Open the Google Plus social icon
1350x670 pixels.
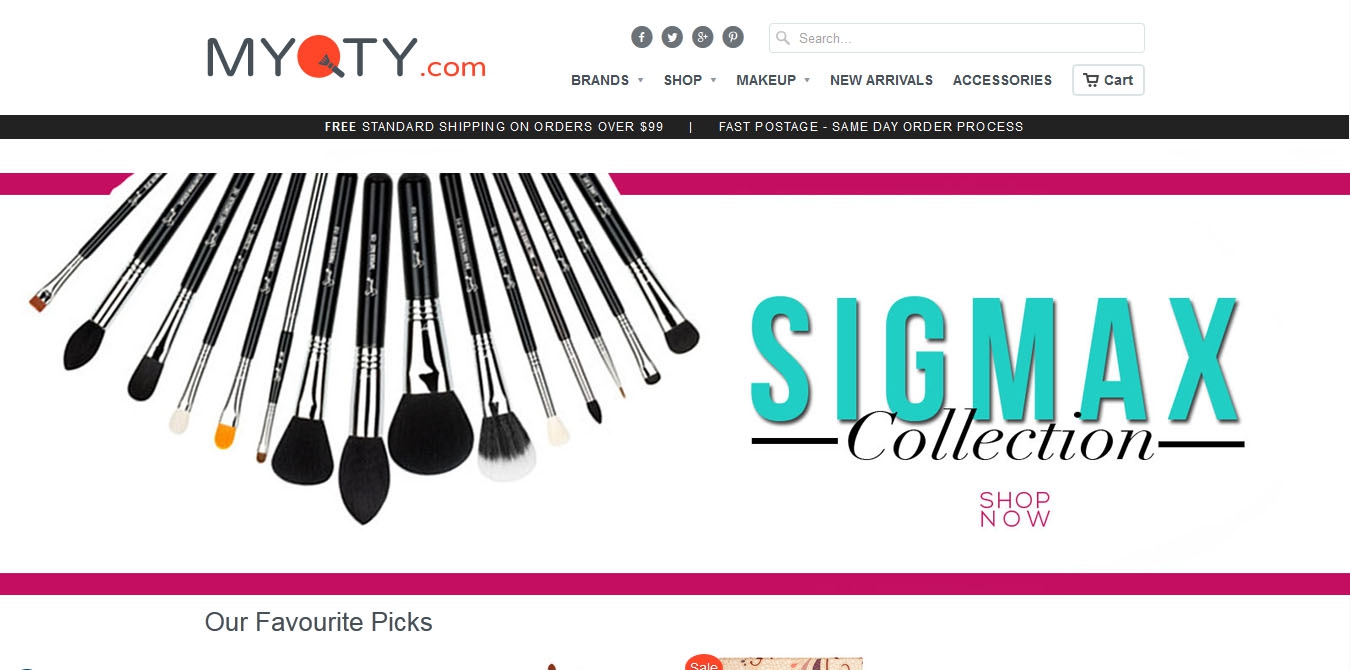pos(703,38)
